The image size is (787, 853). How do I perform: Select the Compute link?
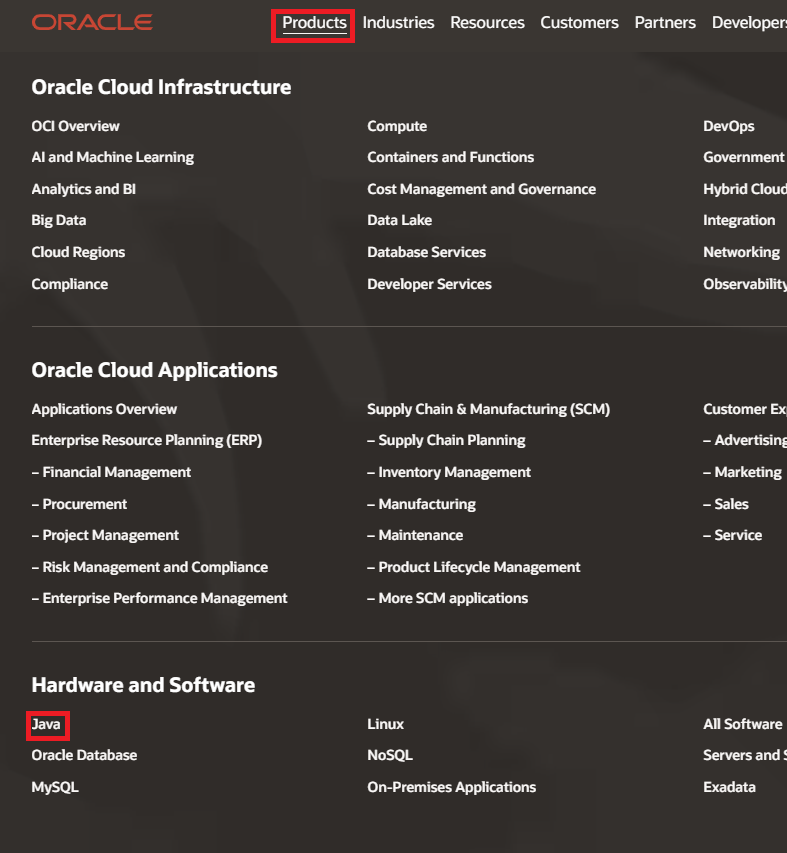pyautogui.click(x=397, y=126)
